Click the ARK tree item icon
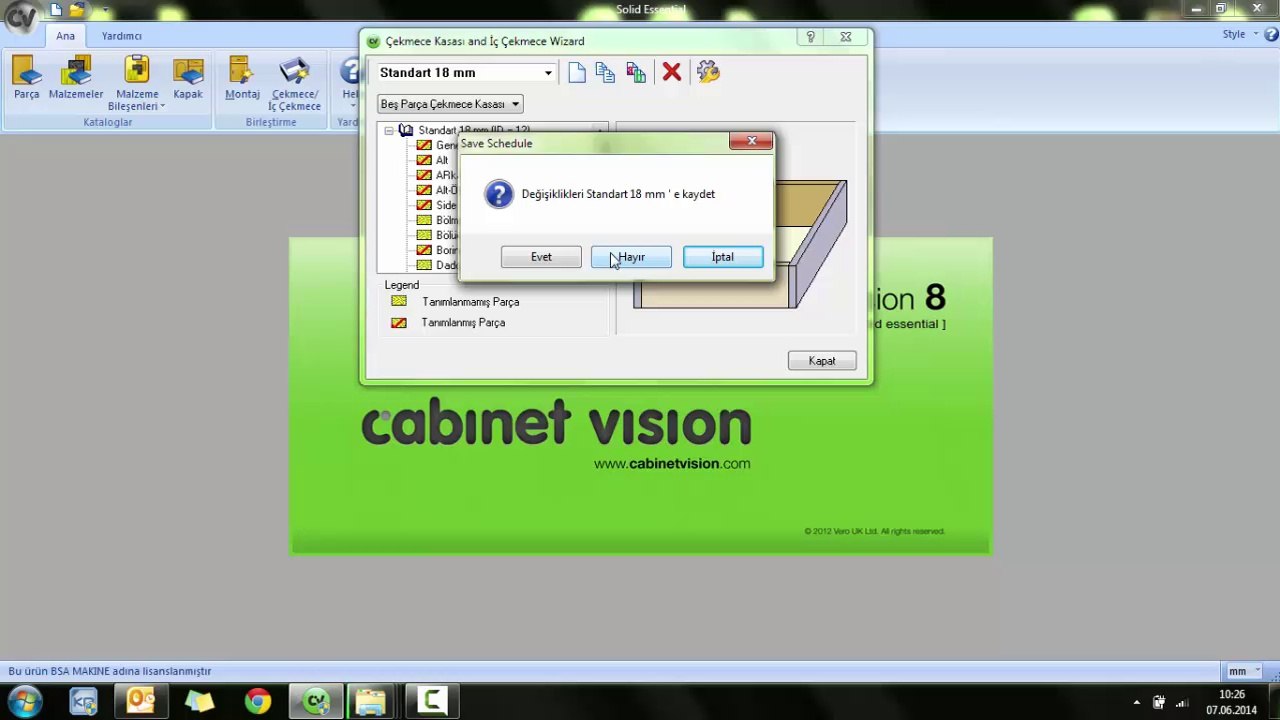 tap(424, 175)
